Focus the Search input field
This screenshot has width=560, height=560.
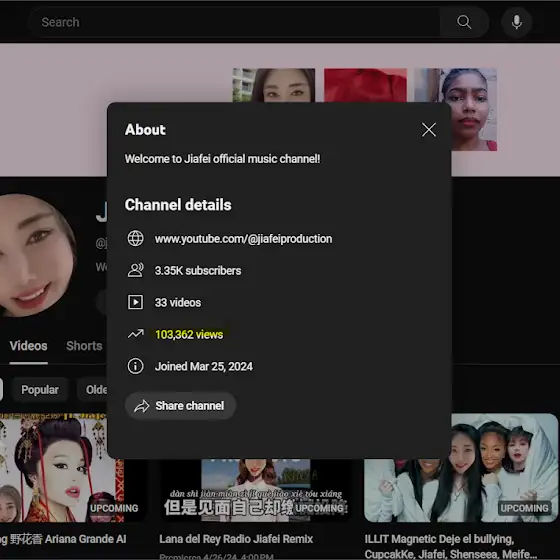pos(235,22)
